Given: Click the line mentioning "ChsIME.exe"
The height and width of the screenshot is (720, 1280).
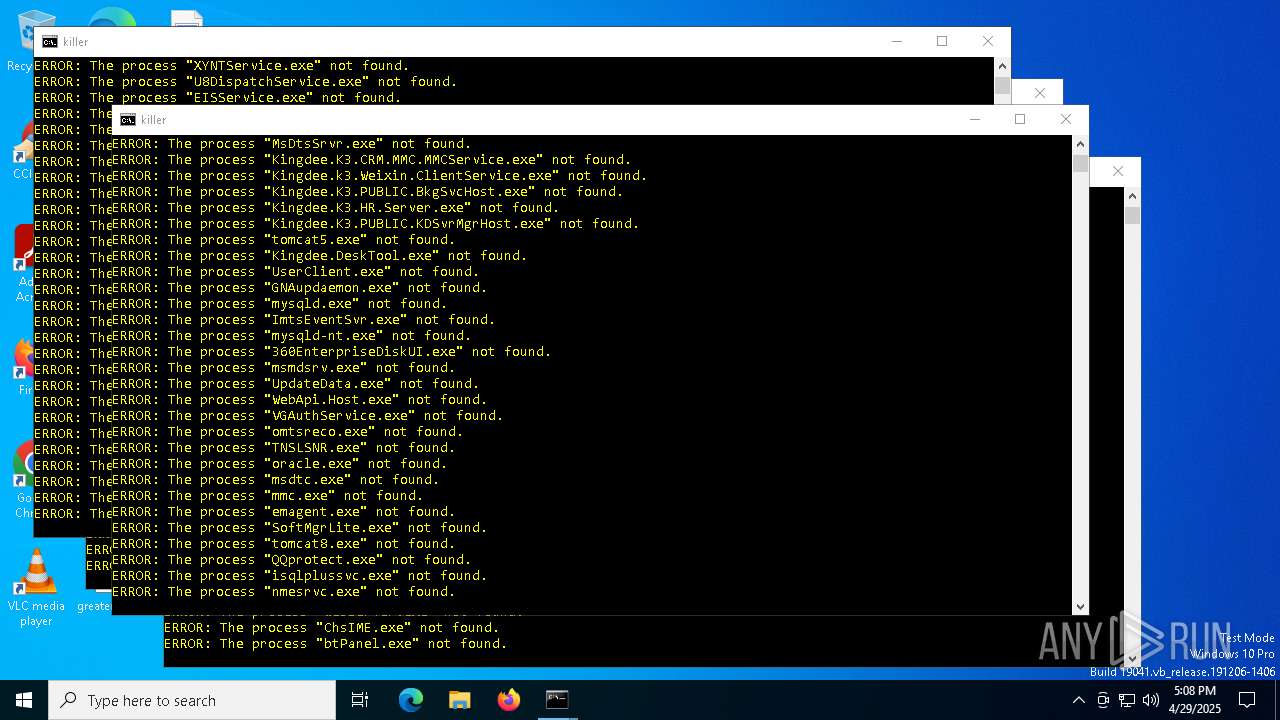Looking at the screenshot, I should pyautogui.click(x=331, y=628).
